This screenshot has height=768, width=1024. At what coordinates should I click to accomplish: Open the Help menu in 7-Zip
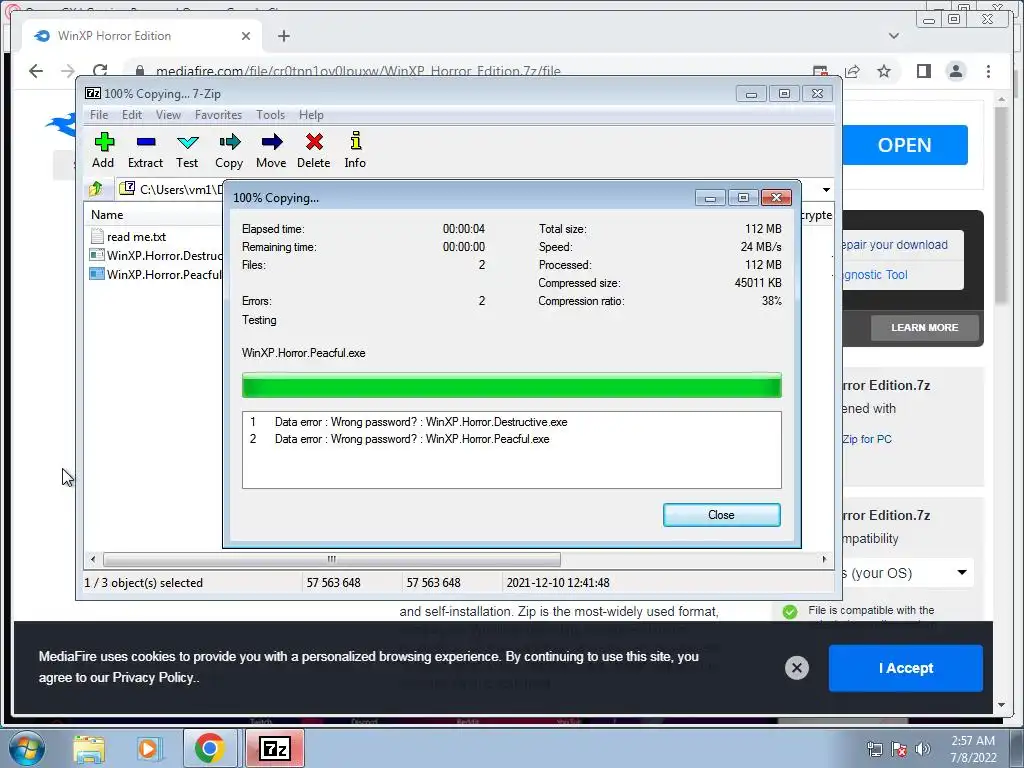pyautogui.click(x=311, y=115)
